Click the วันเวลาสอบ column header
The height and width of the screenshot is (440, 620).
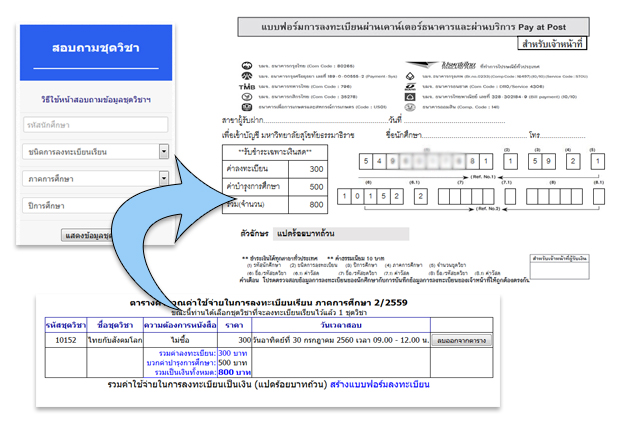[341, 325]
